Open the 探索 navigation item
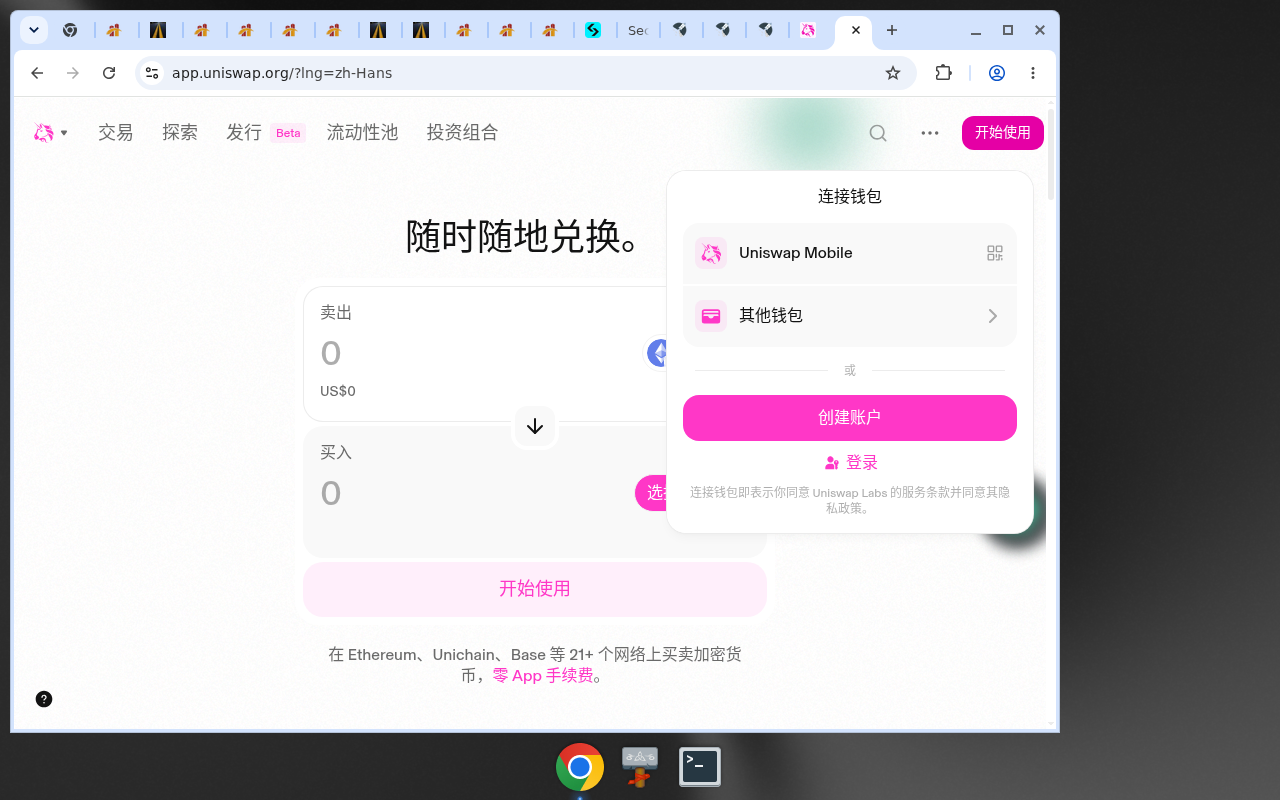Image resolution: width=1280 pixels, height=800 pixels. (x=180, y=132)
